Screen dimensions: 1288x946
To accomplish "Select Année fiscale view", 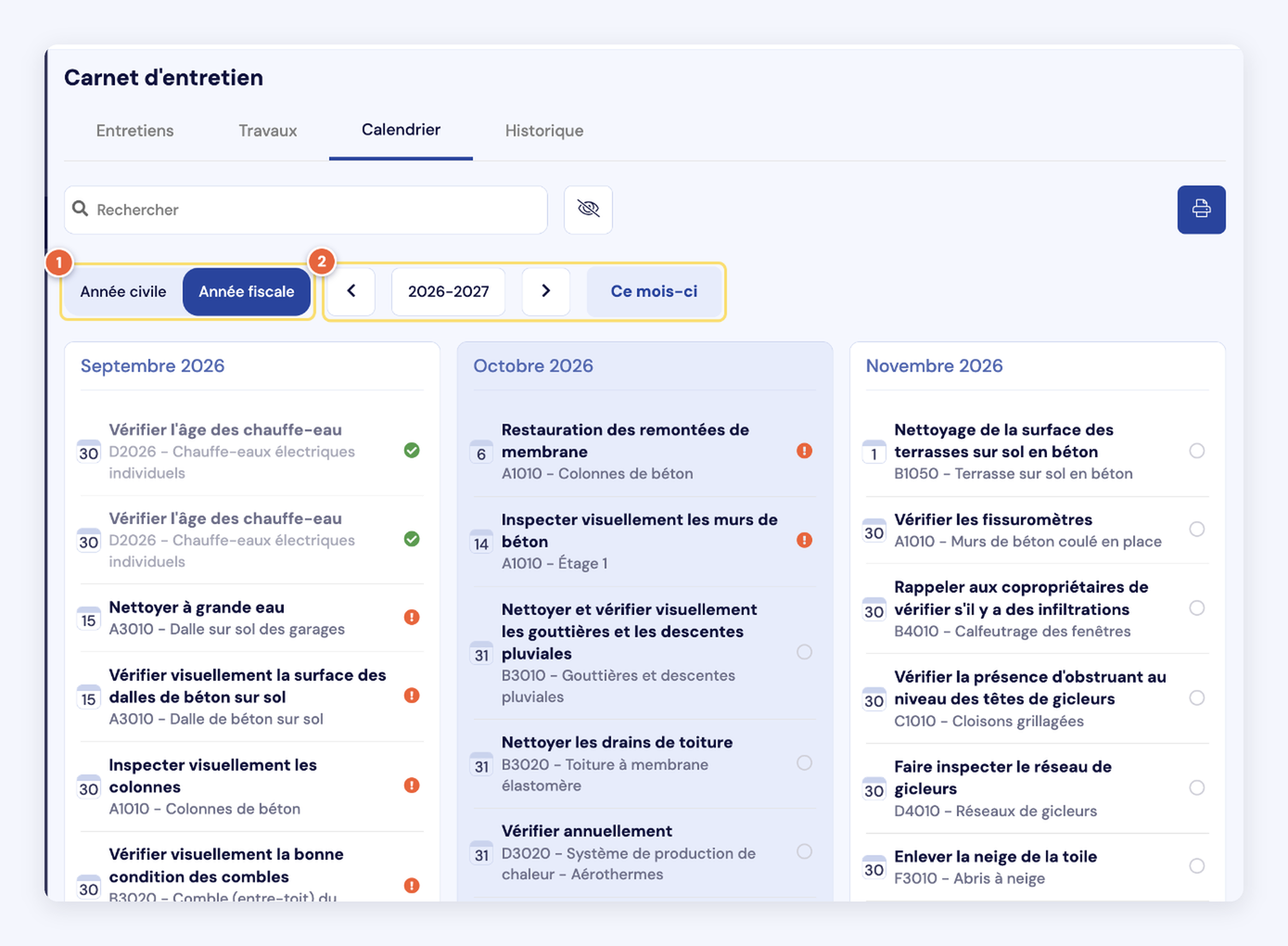I will pyautogui.click(x=247, y=291).
